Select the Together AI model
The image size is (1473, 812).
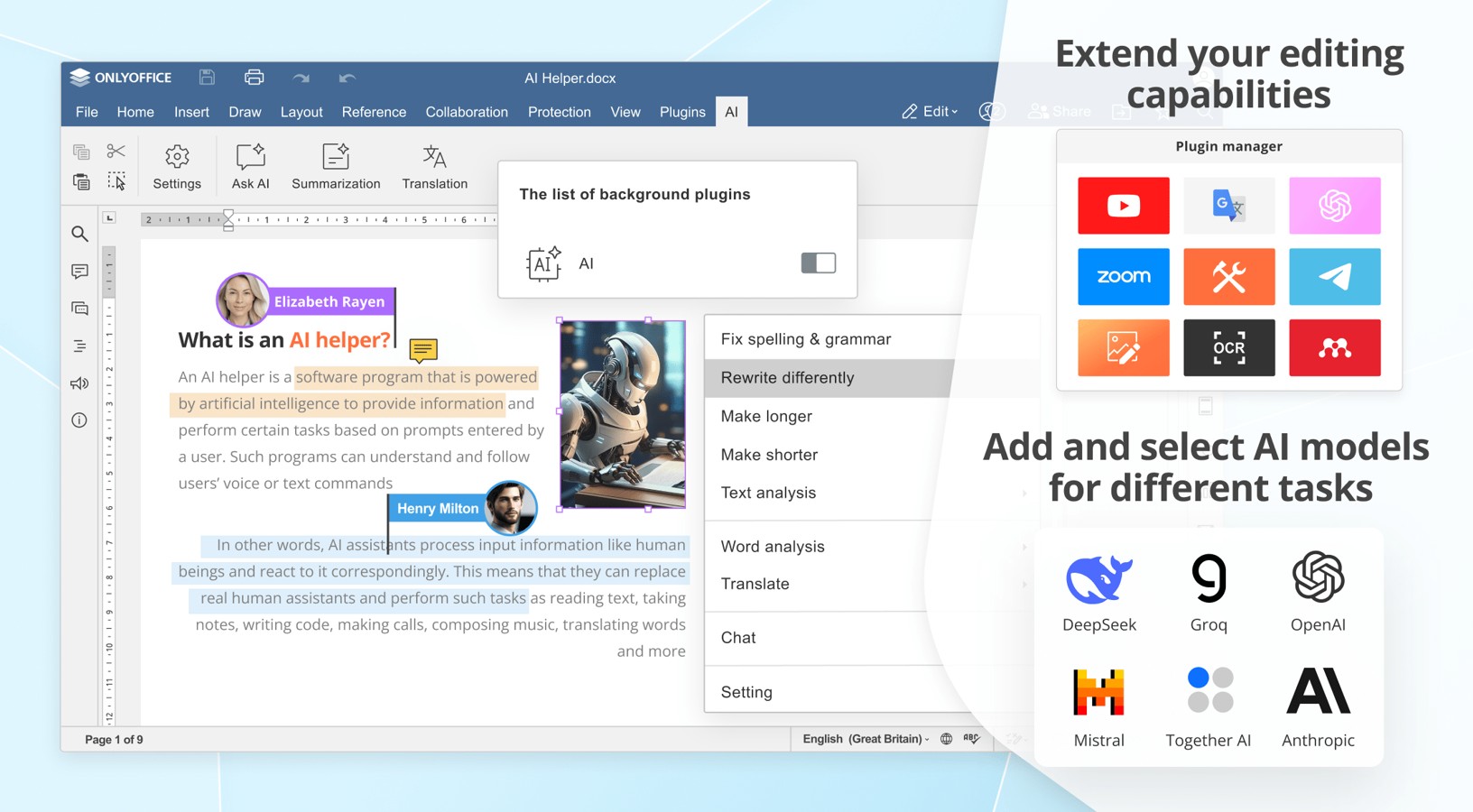pyautogui.click(x=1209, y=708)
